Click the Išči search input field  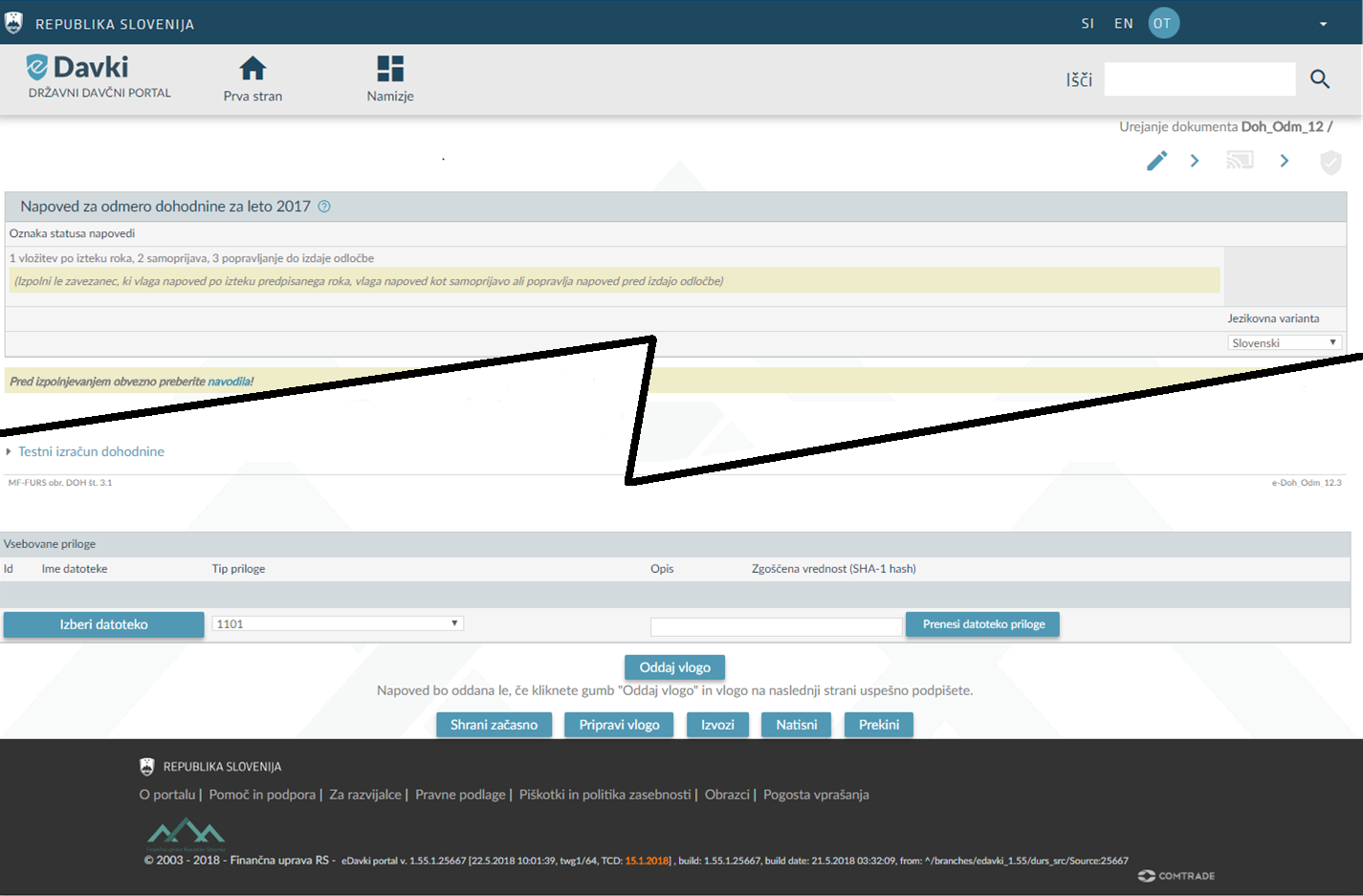1199,79
